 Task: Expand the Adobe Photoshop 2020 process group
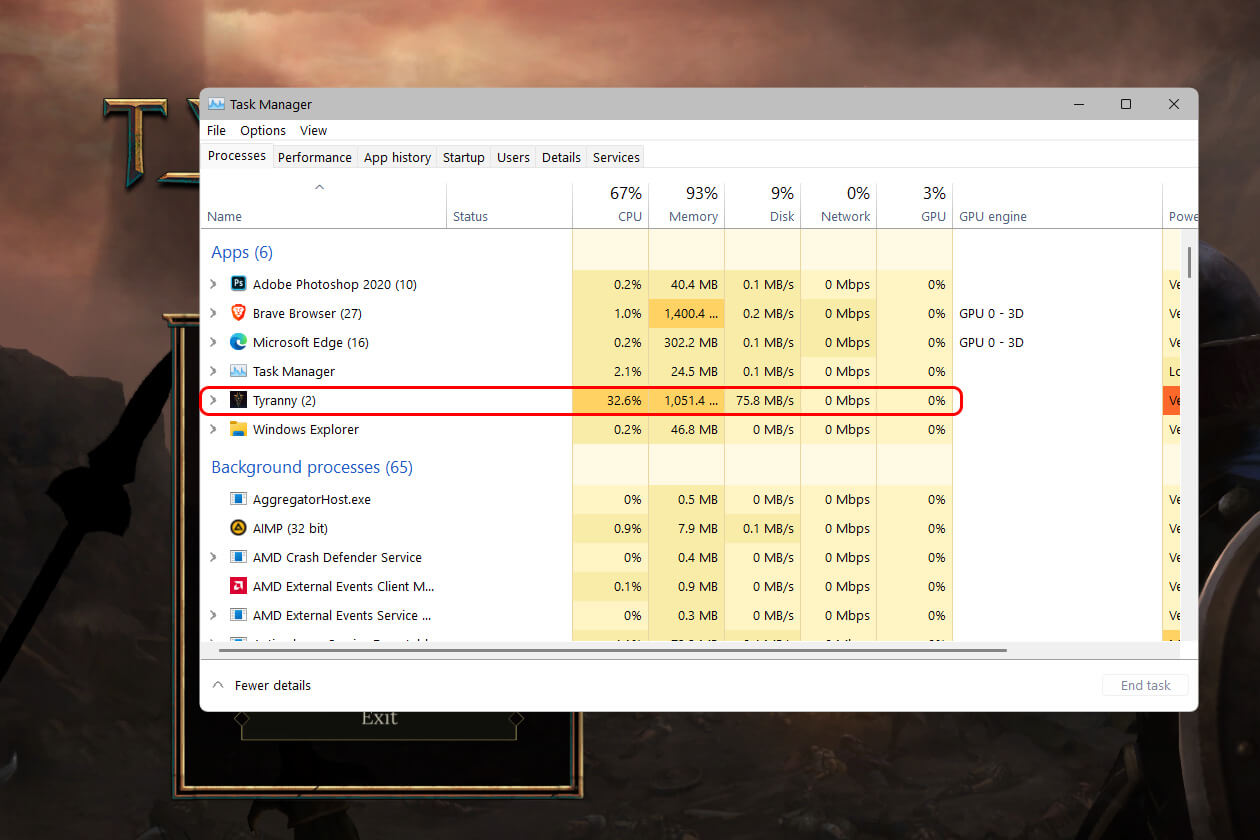click(x=213, y=284)
